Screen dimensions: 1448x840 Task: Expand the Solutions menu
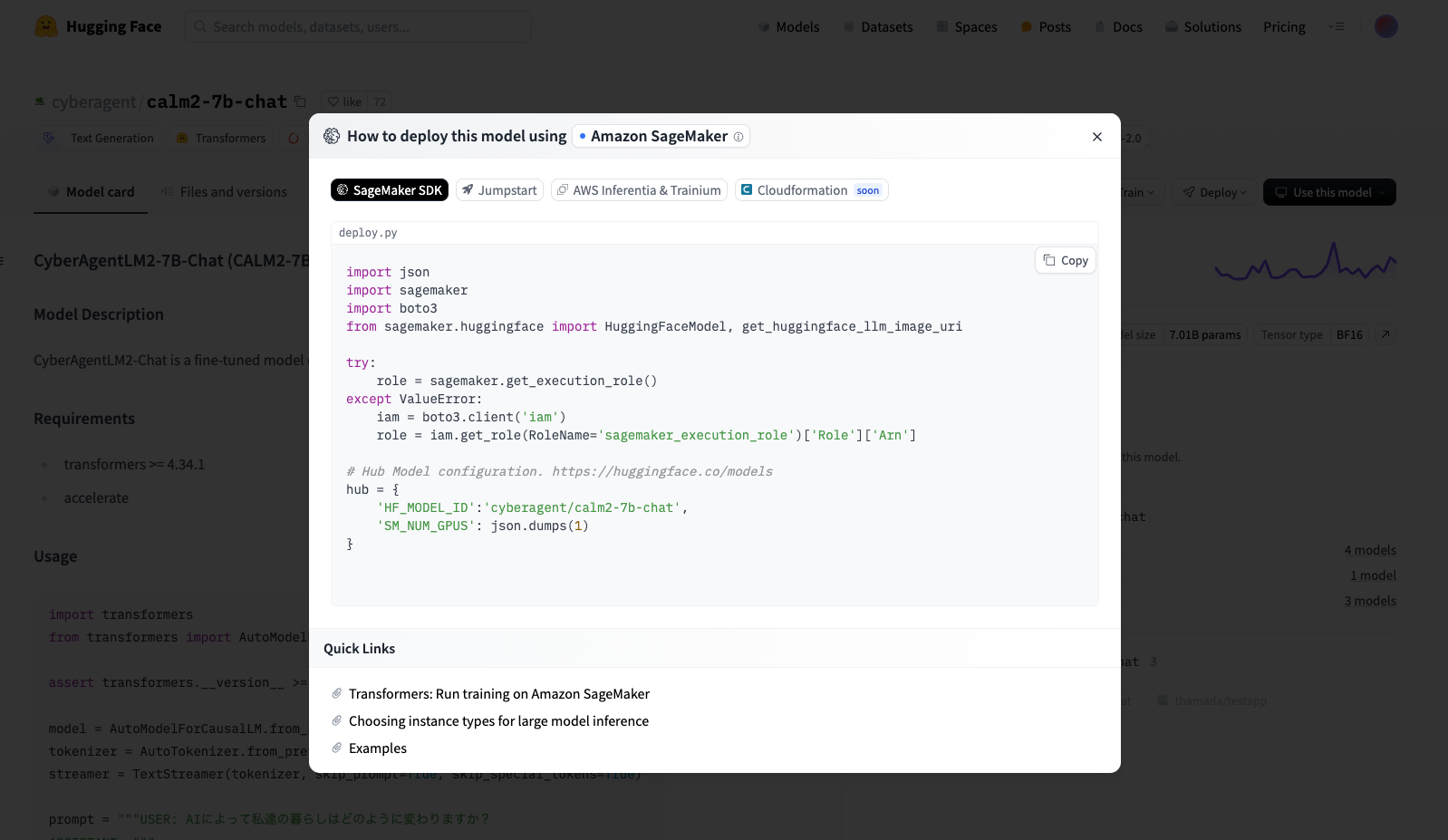pos(1203,27)
